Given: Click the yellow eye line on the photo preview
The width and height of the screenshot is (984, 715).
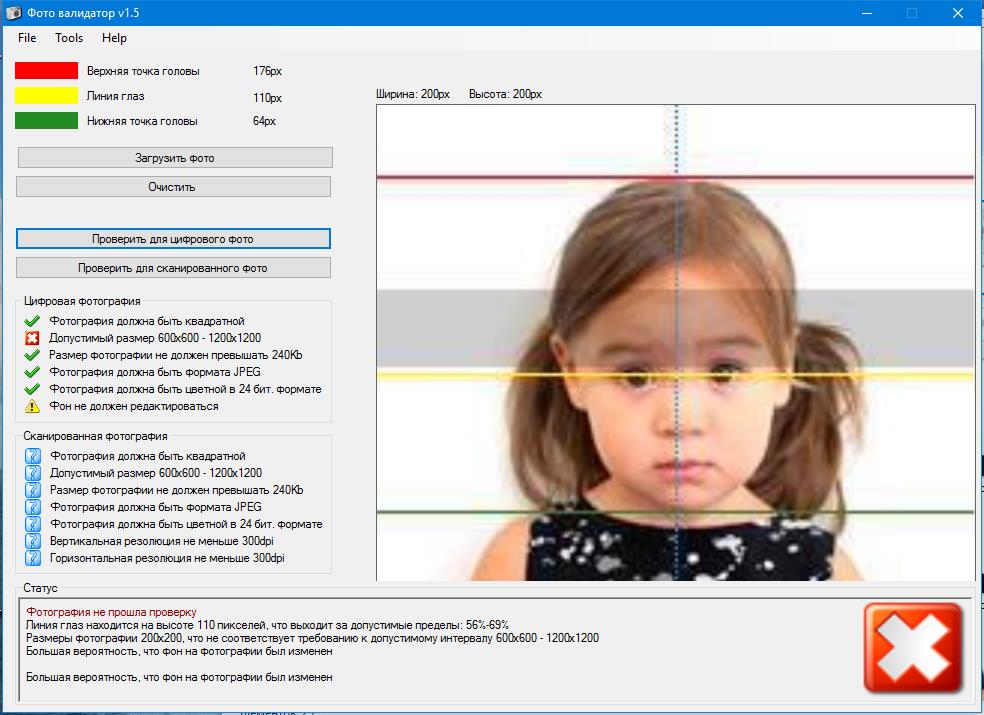Looking at the screenshot, I should click(x=675, y=375).
